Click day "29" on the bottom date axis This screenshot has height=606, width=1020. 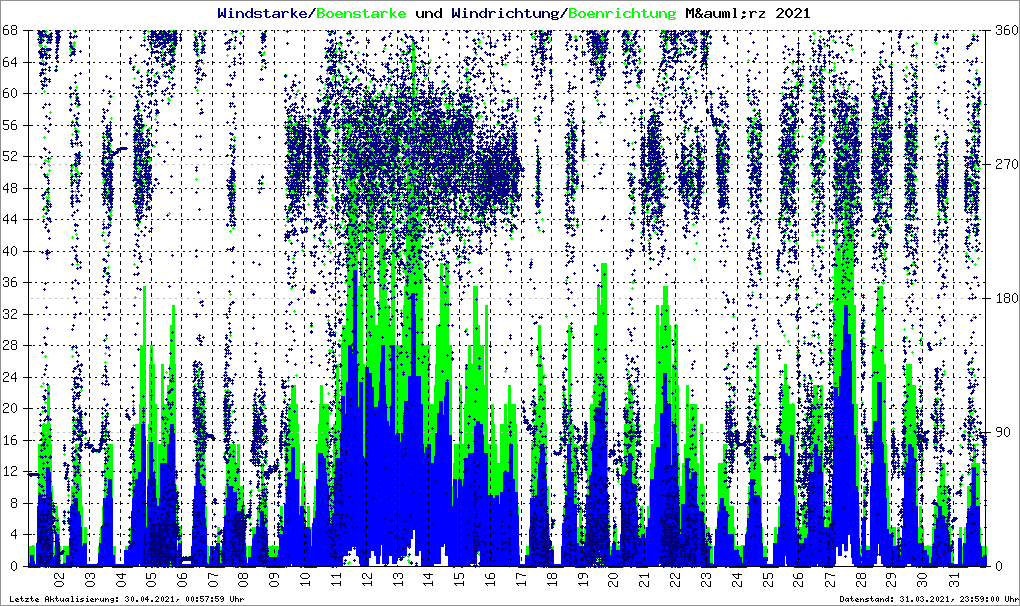click(x=891, y=578)
